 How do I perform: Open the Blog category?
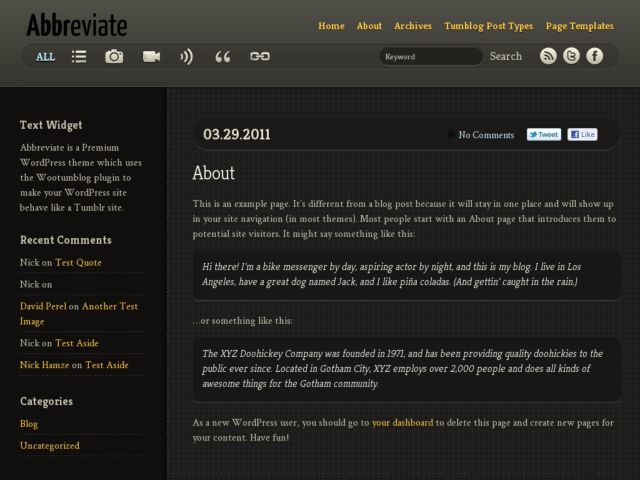[29, 424]
